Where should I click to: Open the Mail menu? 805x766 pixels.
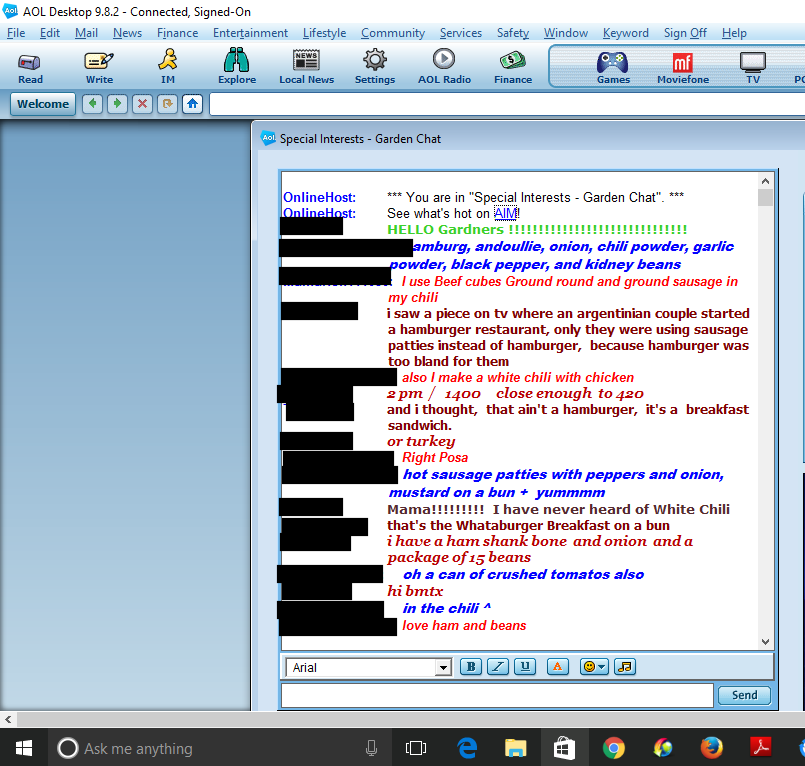point(86,33)
